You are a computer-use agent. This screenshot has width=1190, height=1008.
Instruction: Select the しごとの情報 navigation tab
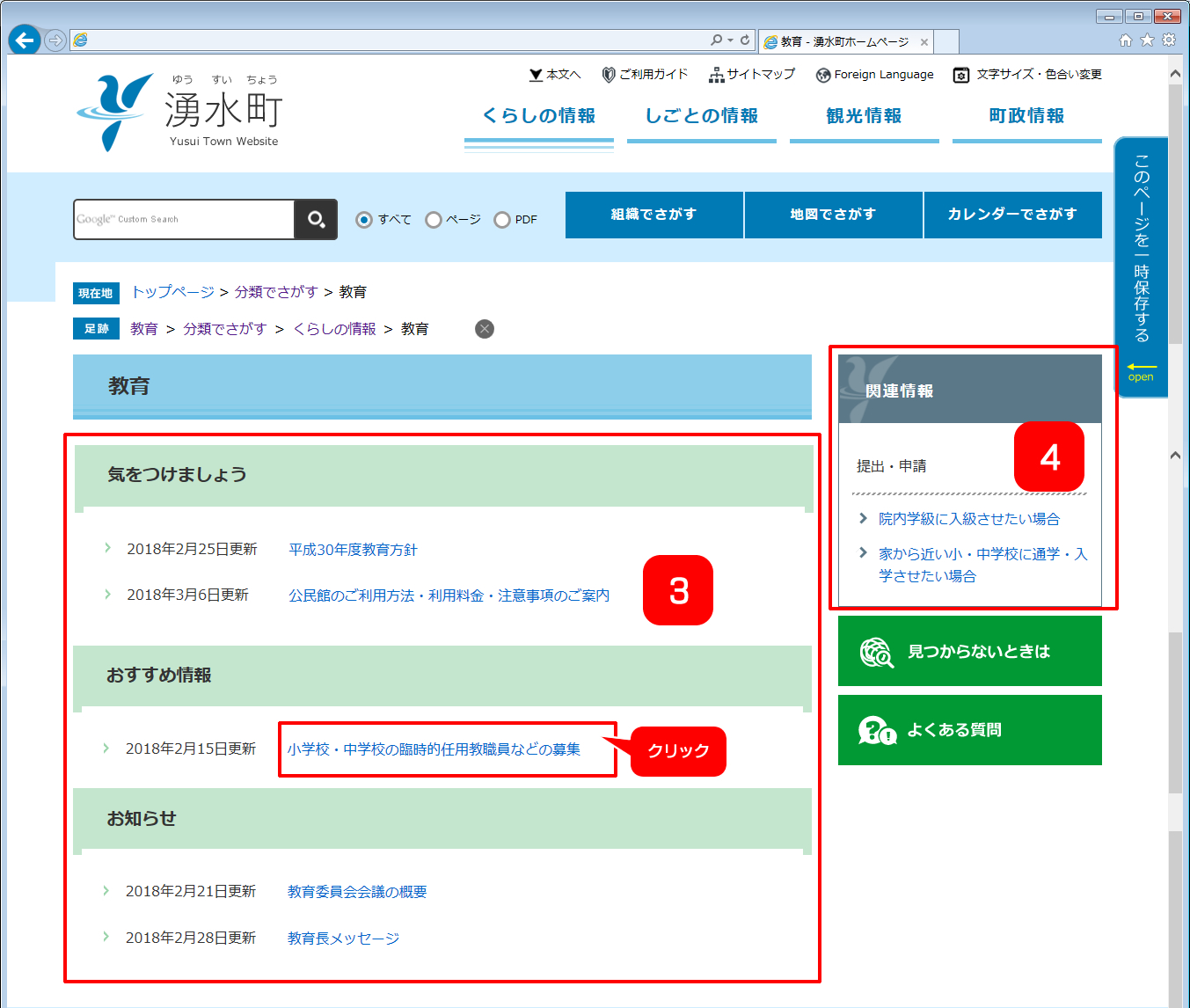coord(702,116)
